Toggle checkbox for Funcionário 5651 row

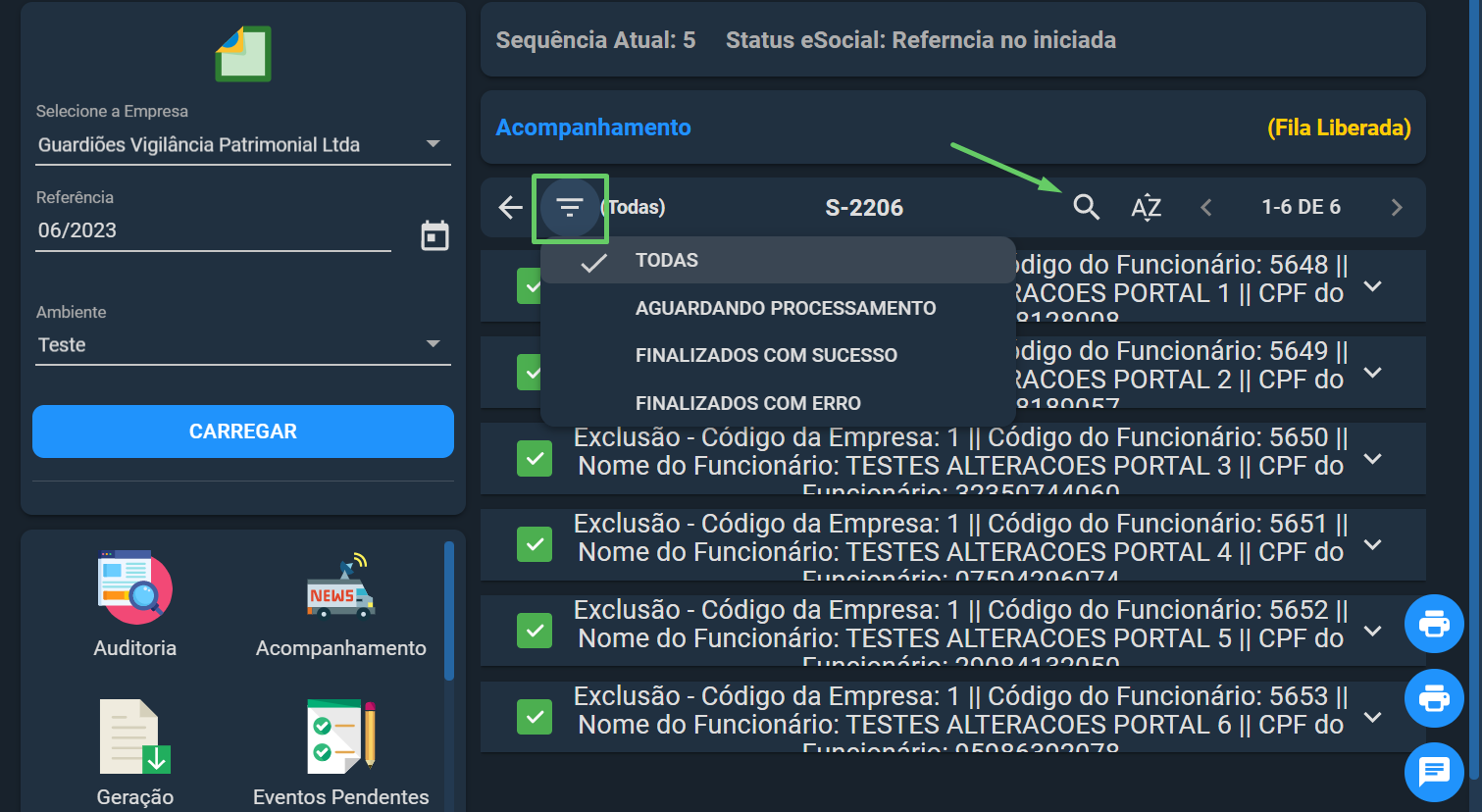point(535,544)
